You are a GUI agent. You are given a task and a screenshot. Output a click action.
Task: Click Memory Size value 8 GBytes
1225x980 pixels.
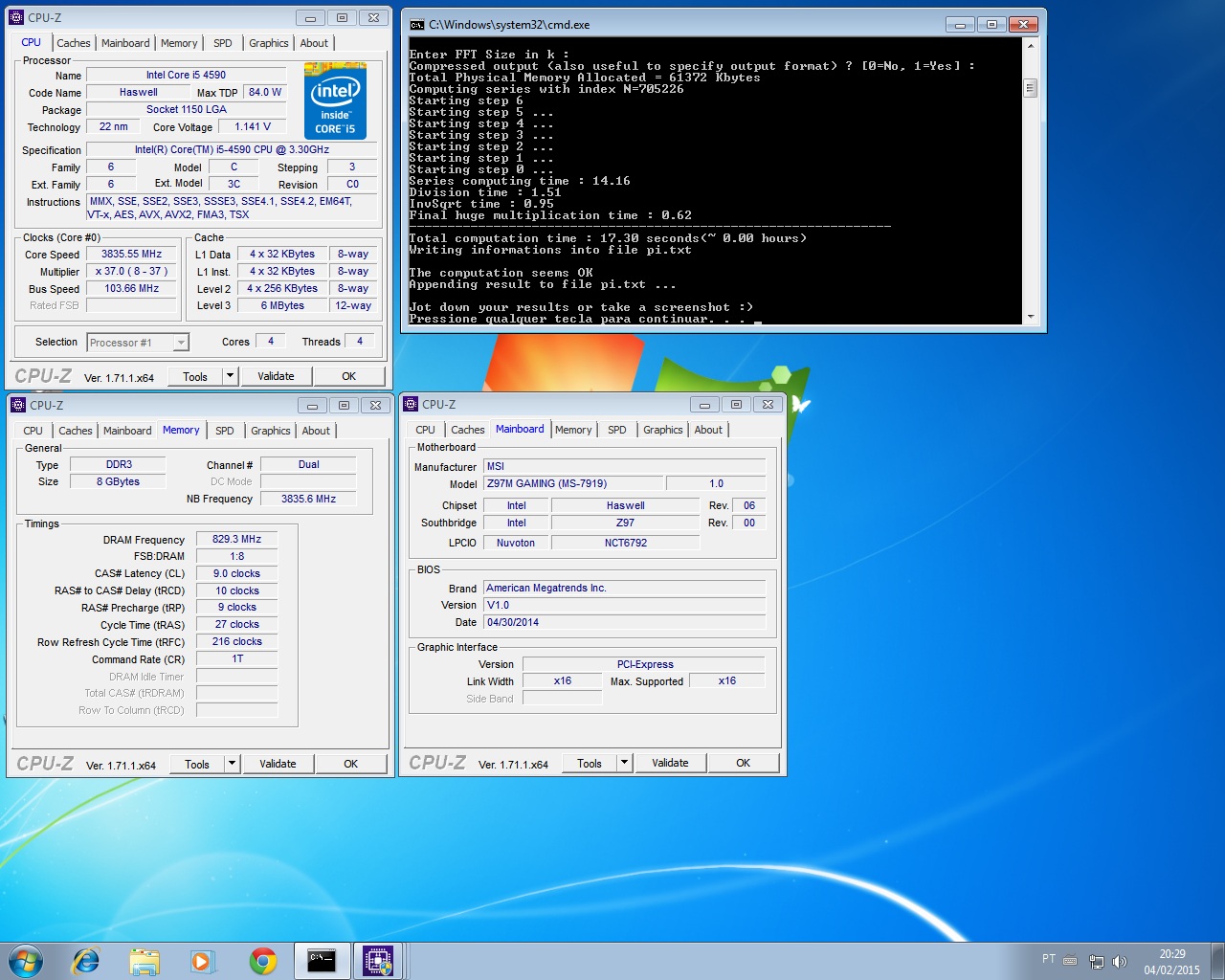coord(118,481)
